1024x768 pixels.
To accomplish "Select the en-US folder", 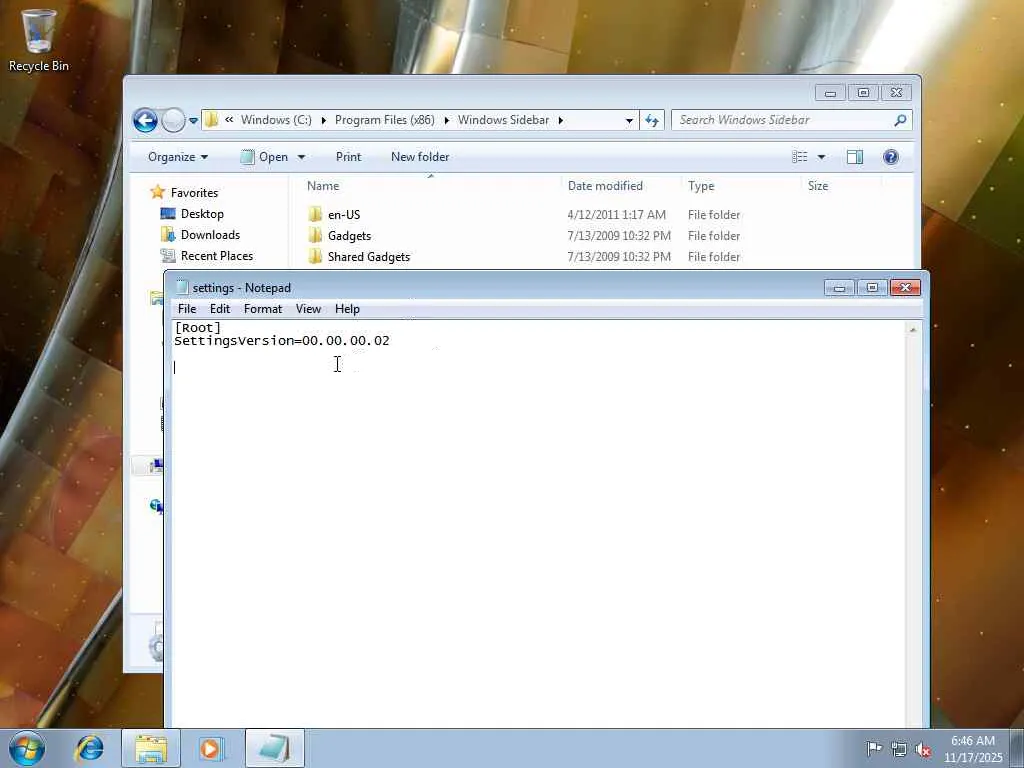I will [344, 215].
